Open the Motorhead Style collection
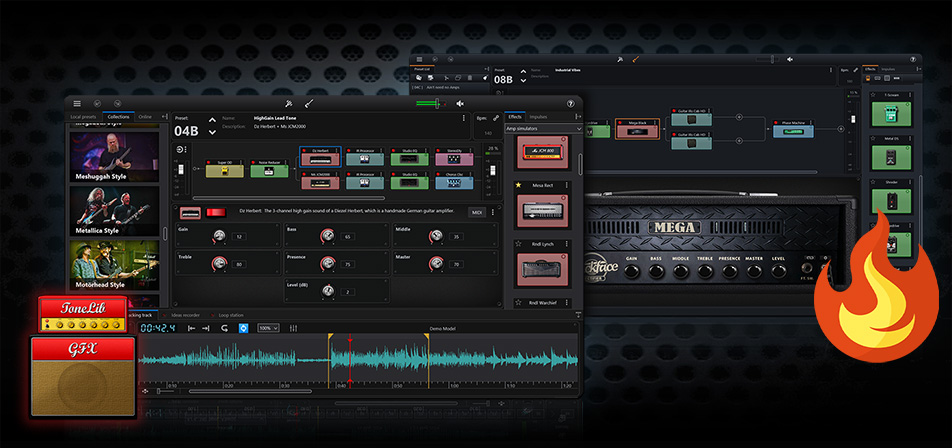952x448 pixels. [114, 265]
